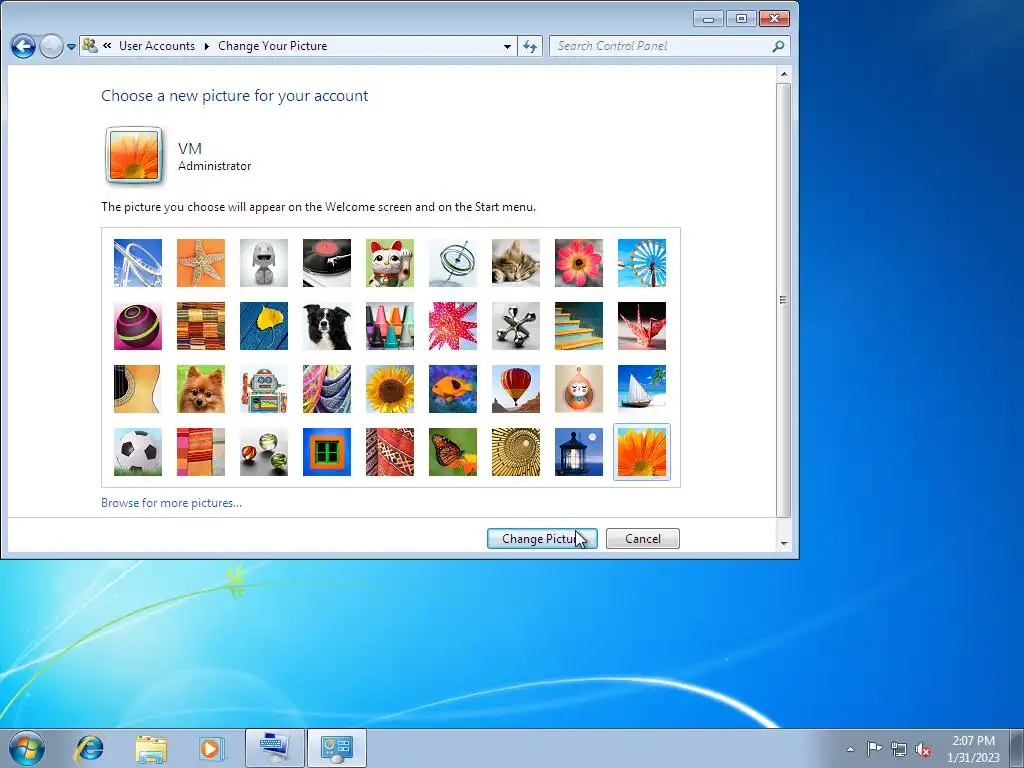Select the monarch butterfly picture

click(x=453, y=452)
